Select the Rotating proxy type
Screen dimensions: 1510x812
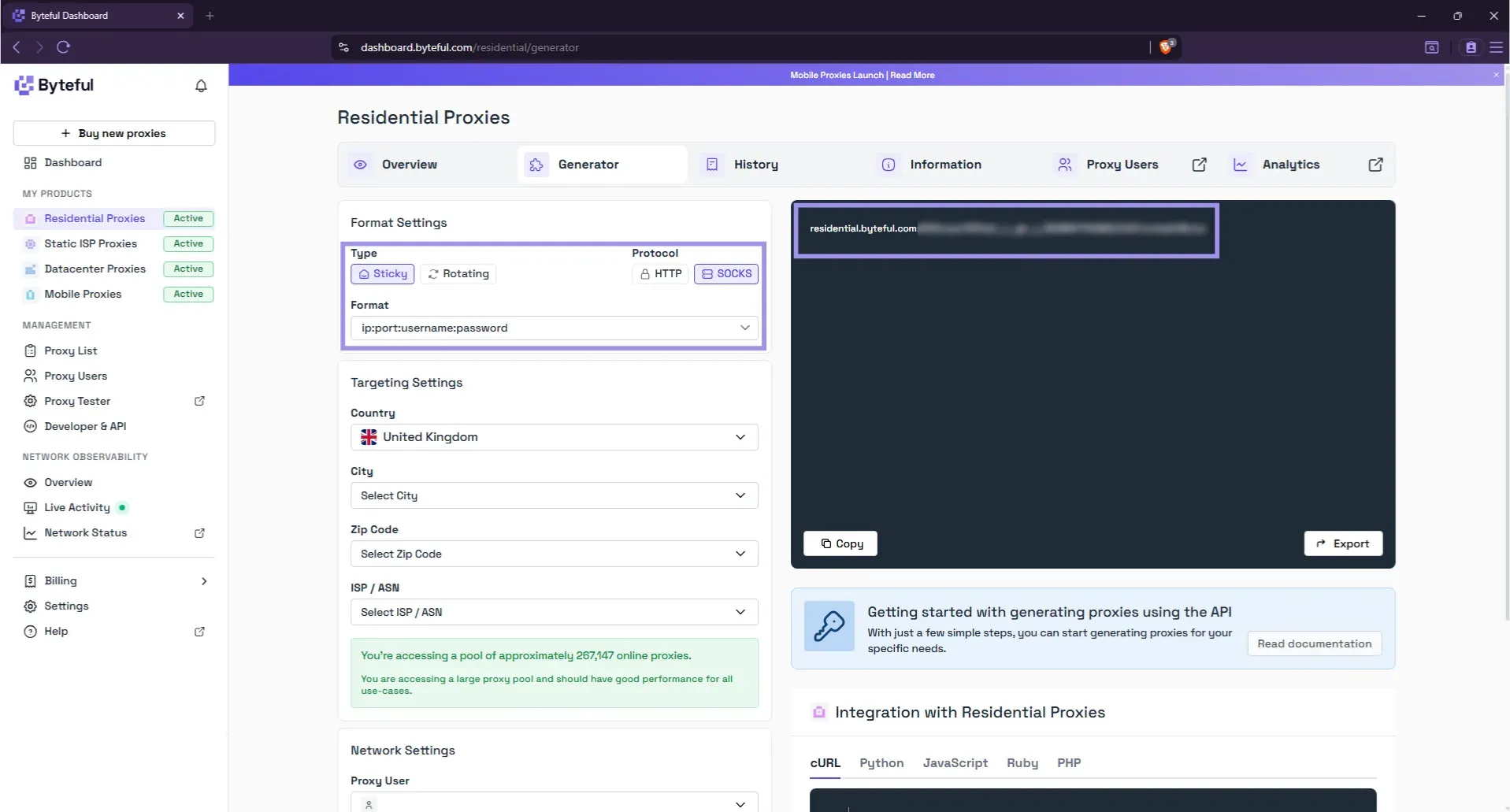(x=458, y=274)
